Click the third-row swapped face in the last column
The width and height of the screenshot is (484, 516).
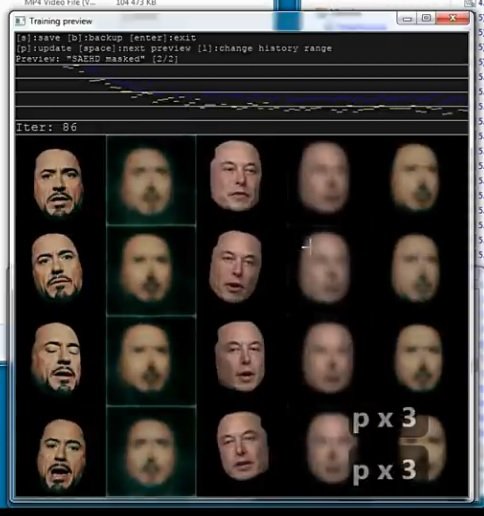coord(419,358)
